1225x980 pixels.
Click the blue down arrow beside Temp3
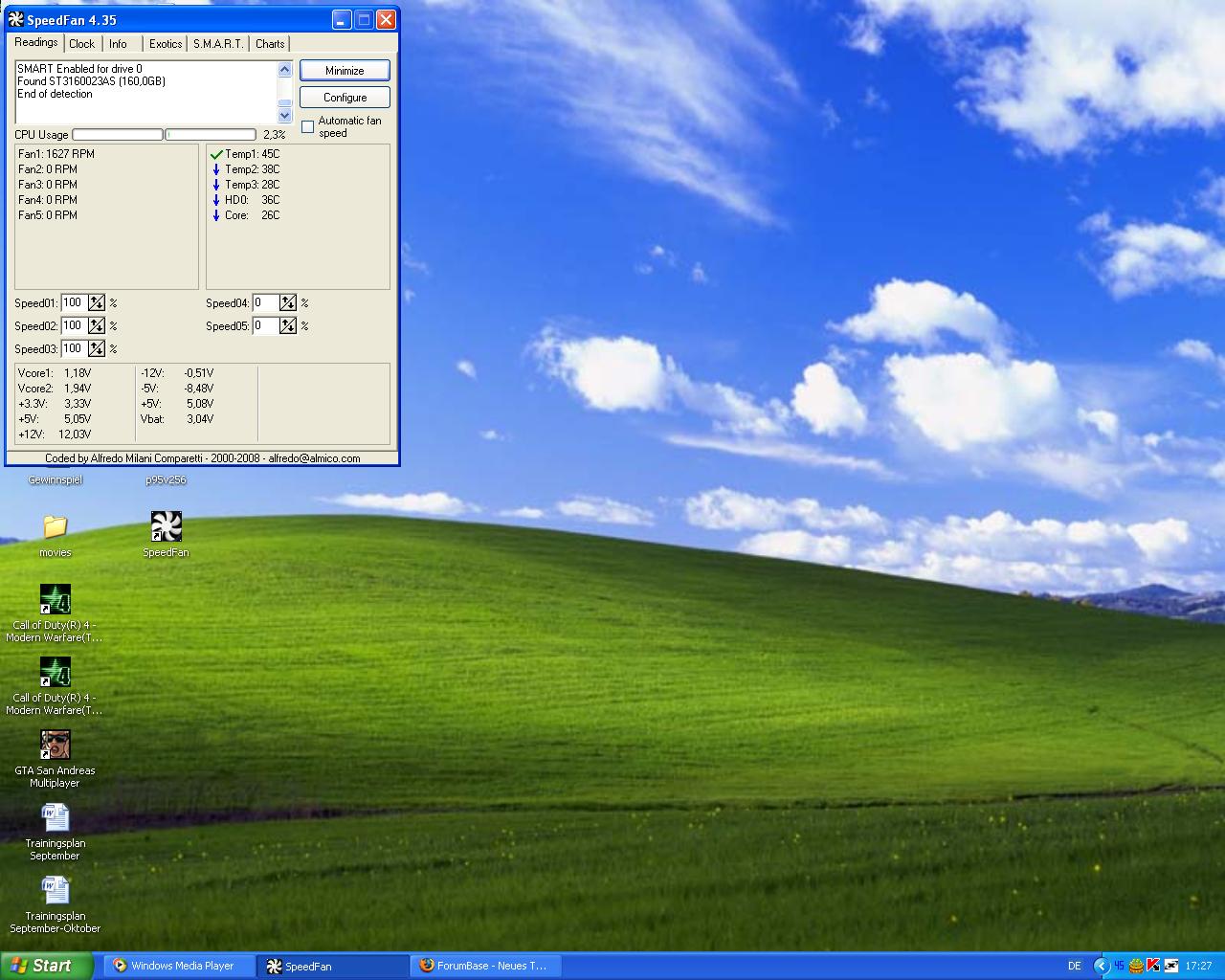click(216, 185)
